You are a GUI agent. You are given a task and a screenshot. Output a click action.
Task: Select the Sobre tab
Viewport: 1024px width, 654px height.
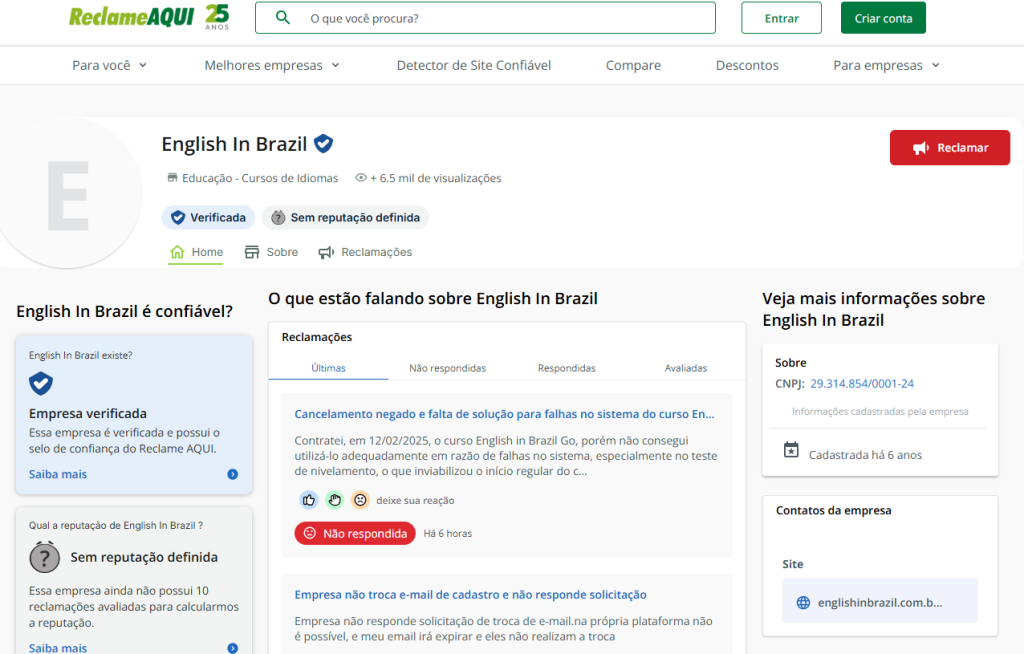point(271,252)
